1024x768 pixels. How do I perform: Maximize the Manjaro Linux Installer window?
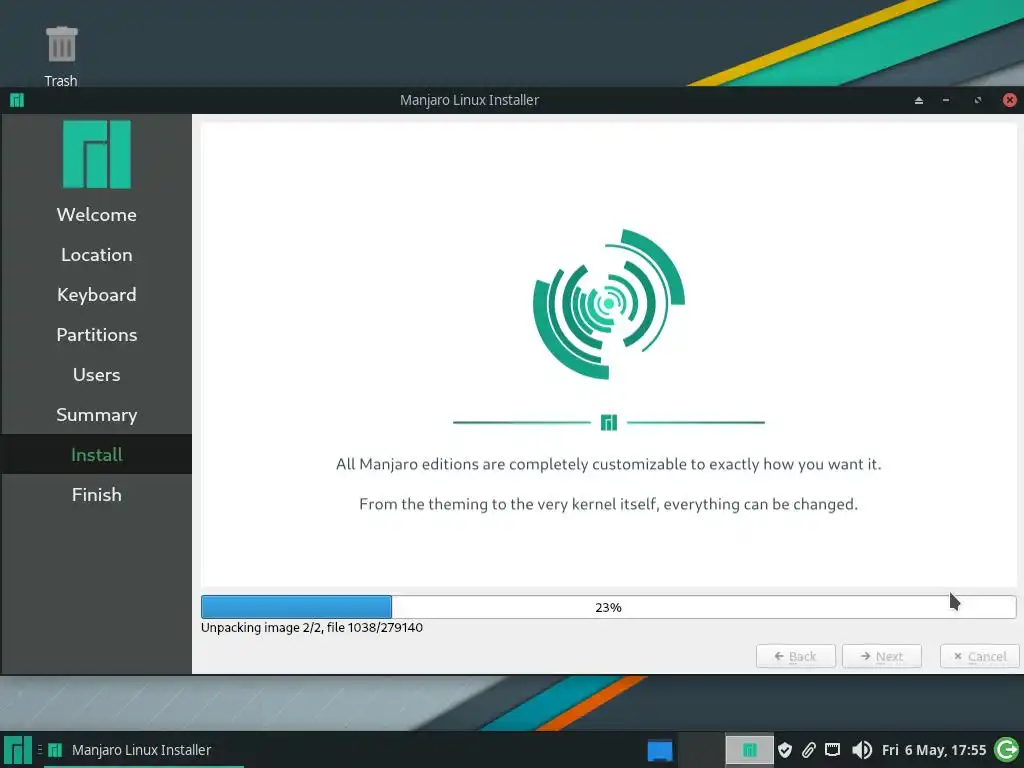pos(978,100)
